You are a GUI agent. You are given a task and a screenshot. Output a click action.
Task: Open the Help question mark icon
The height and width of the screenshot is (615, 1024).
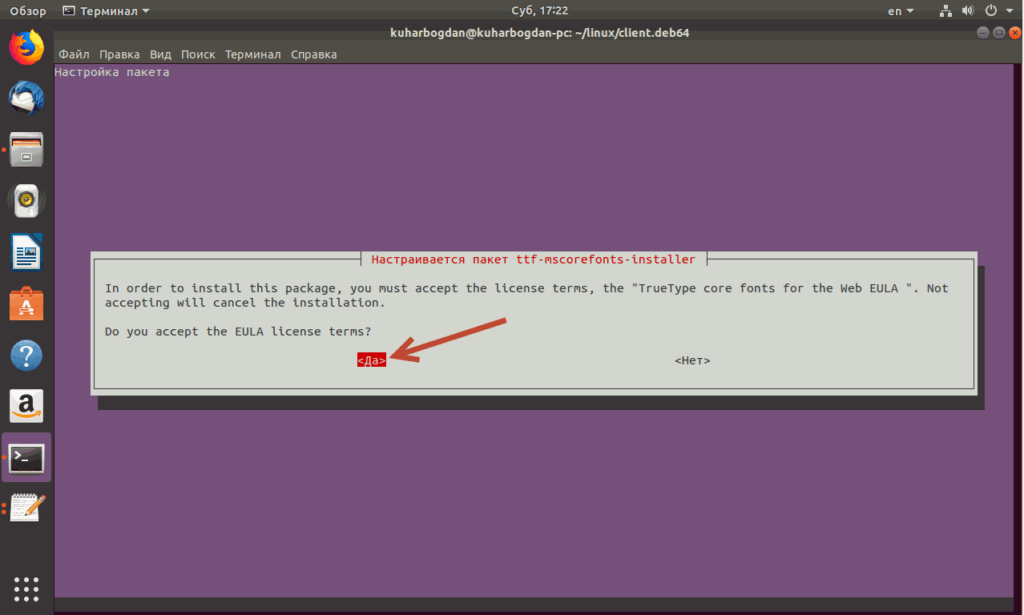(x=26, y=355)
